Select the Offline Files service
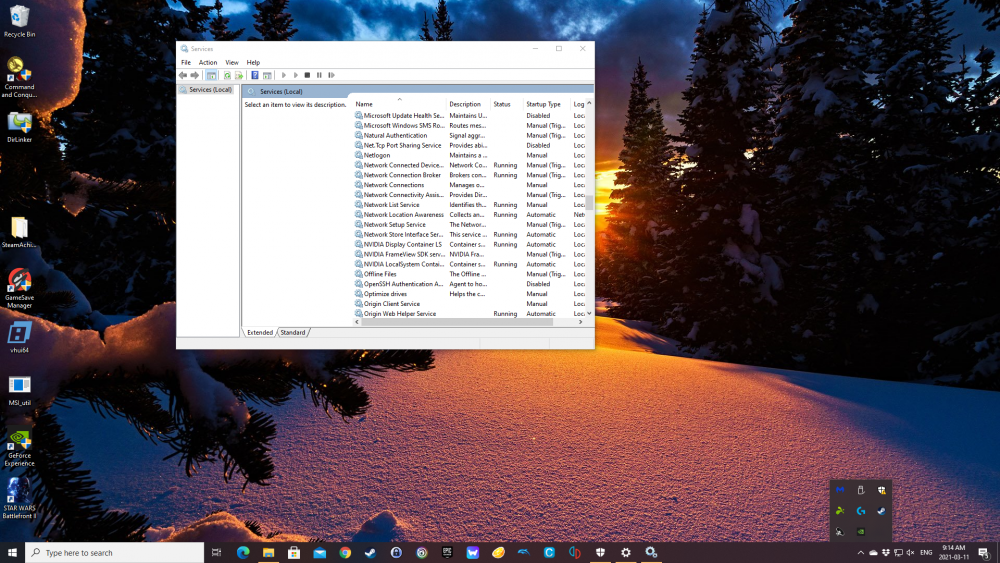This screenshot has height=563, width=1000. (469, 274)
